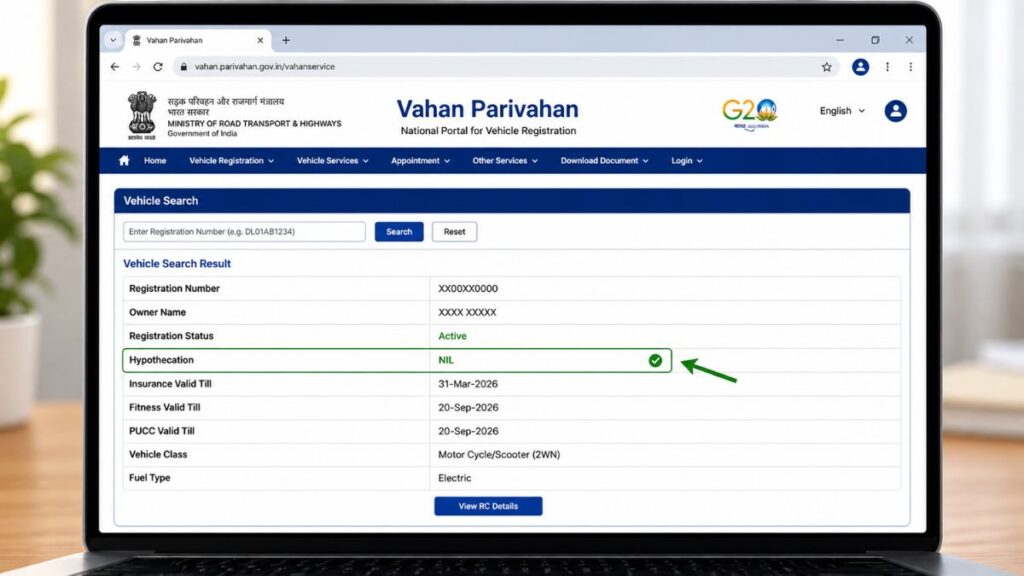Close the Vahan Parivahan tab
Screen dimensions: 1024x576
point(260,40)
